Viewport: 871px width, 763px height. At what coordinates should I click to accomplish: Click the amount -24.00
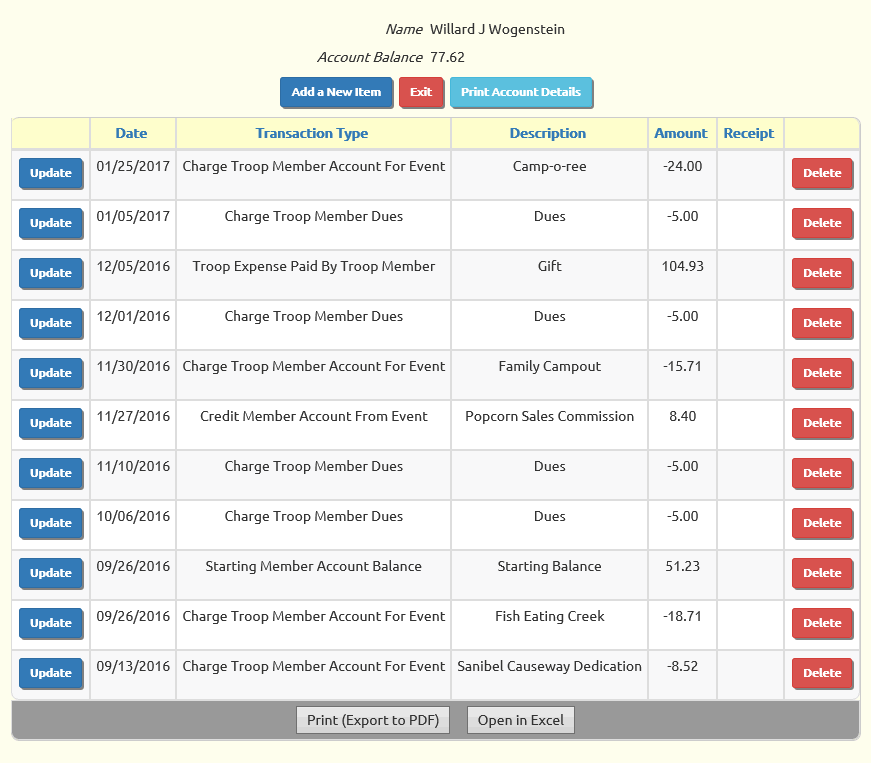pos(682,167)
